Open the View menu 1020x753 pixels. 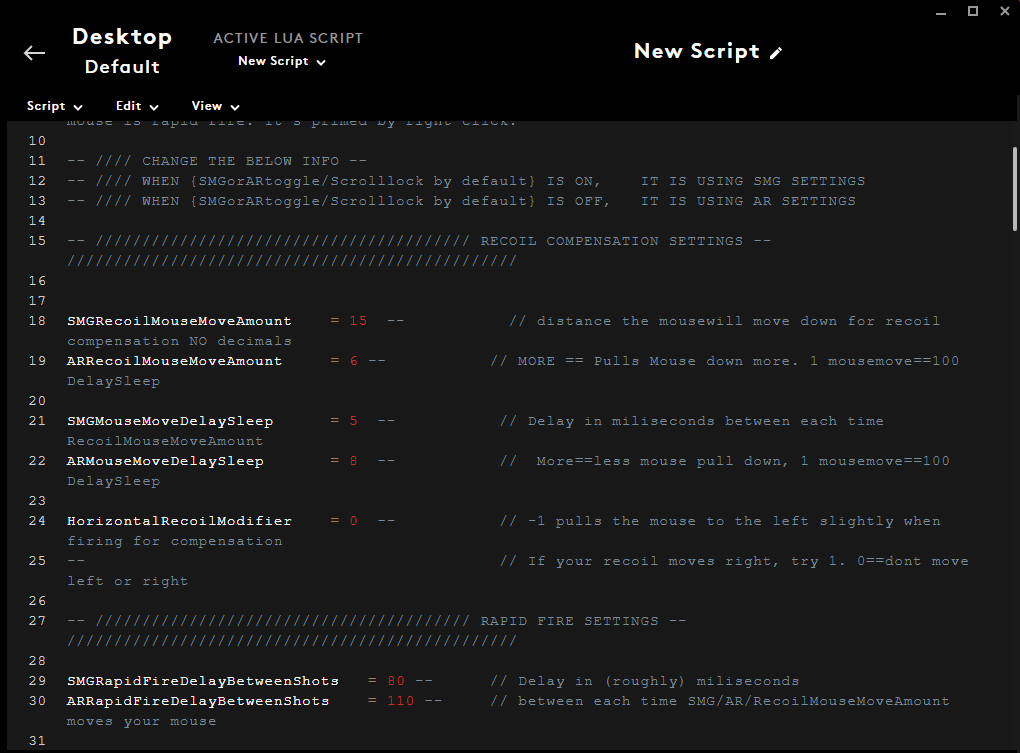(x=207, y=106)
